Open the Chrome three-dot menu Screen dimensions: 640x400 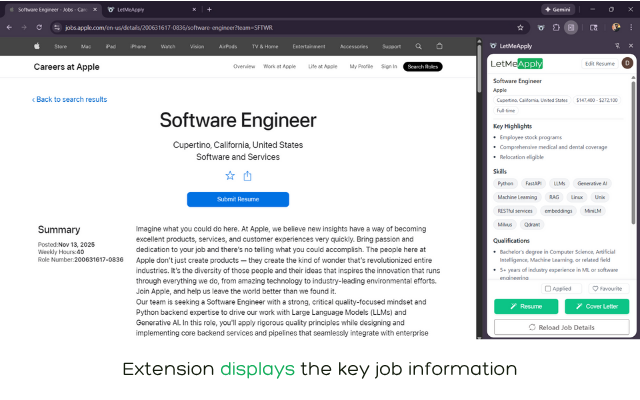click(x=631, y=27)
